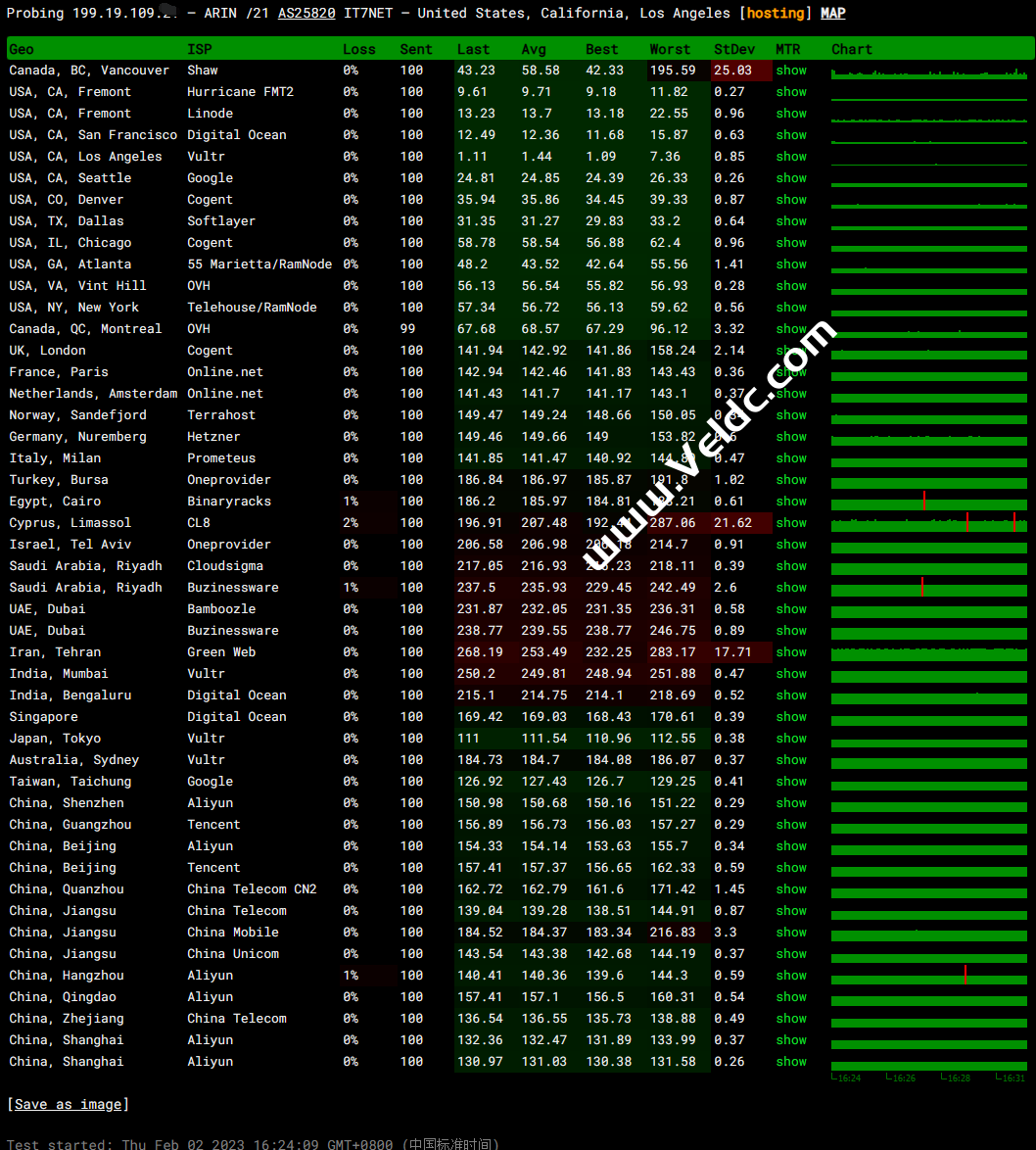
Task: Click the Chart column header
Action: [852, 49]
